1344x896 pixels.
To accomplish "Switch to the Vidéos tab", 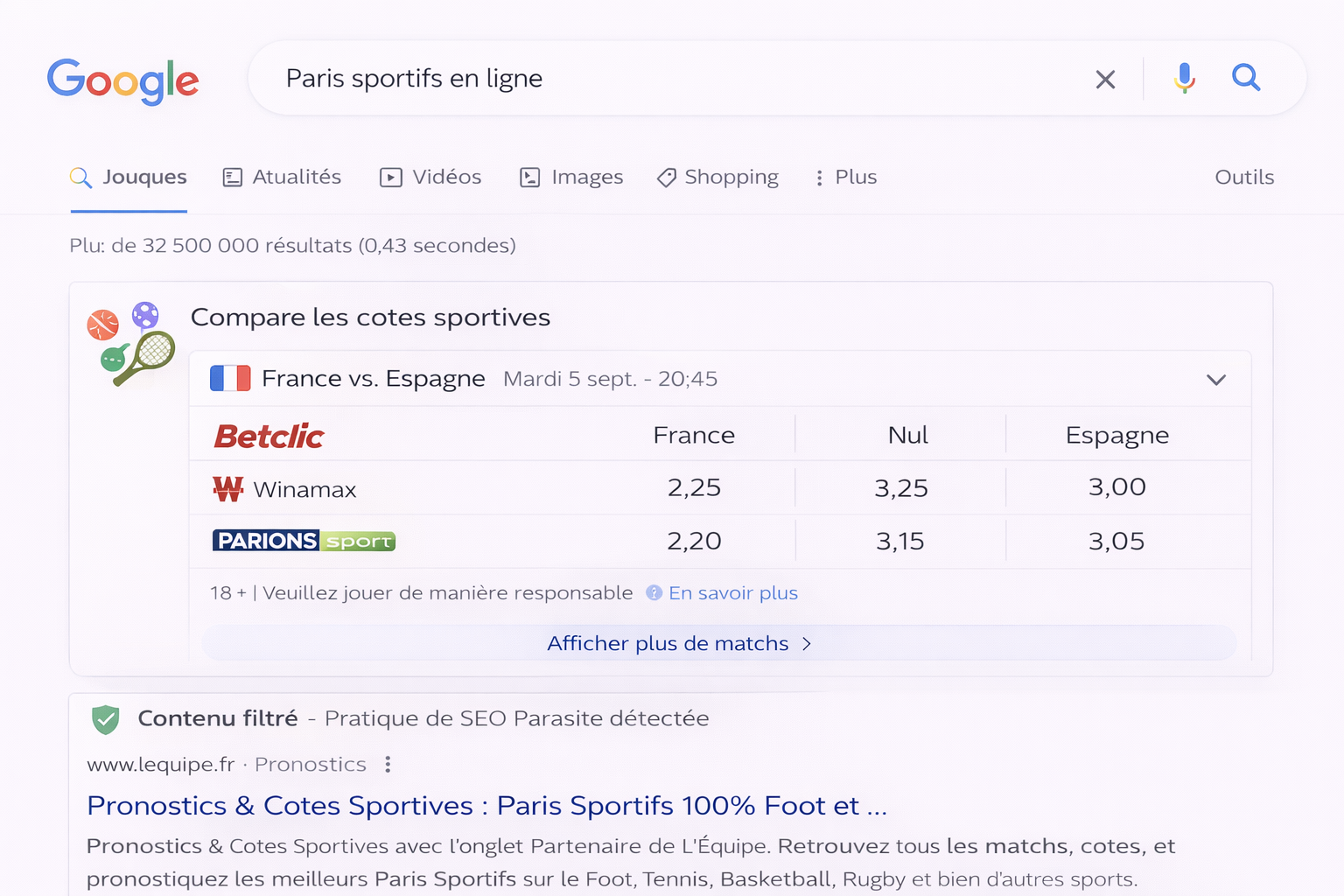I will (x=430, y=178).
